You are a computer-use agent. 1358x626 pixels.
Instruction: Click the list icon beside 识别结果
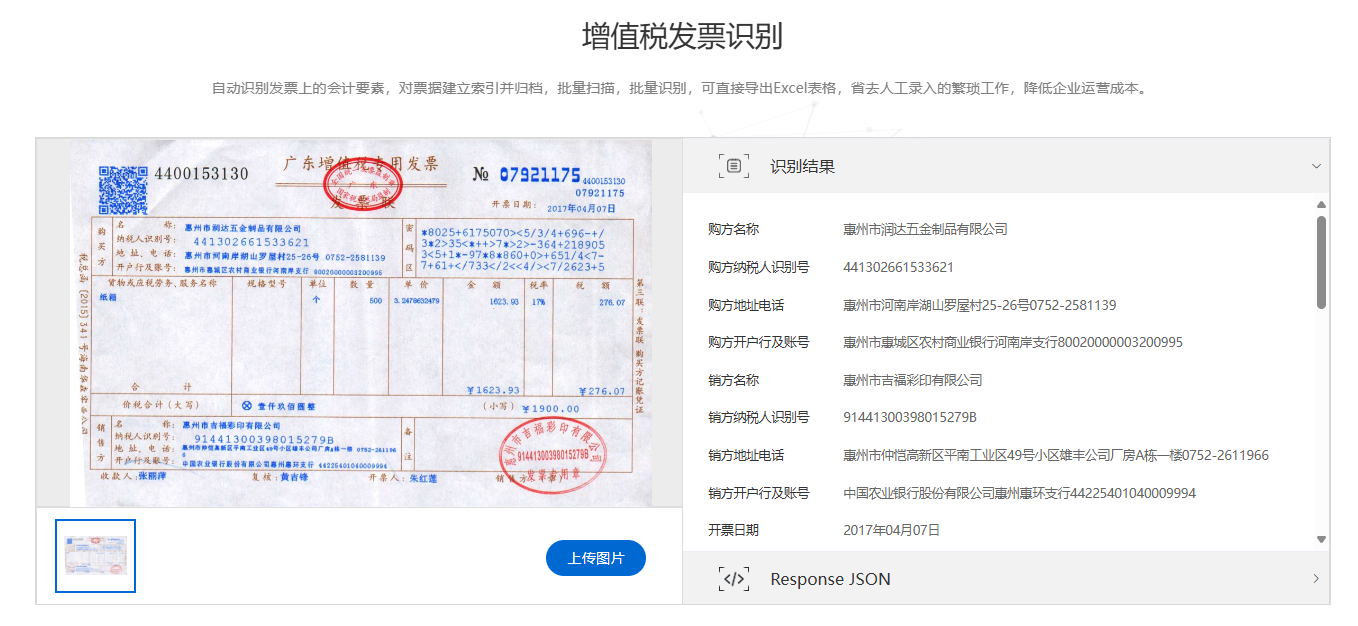[734, 166]
